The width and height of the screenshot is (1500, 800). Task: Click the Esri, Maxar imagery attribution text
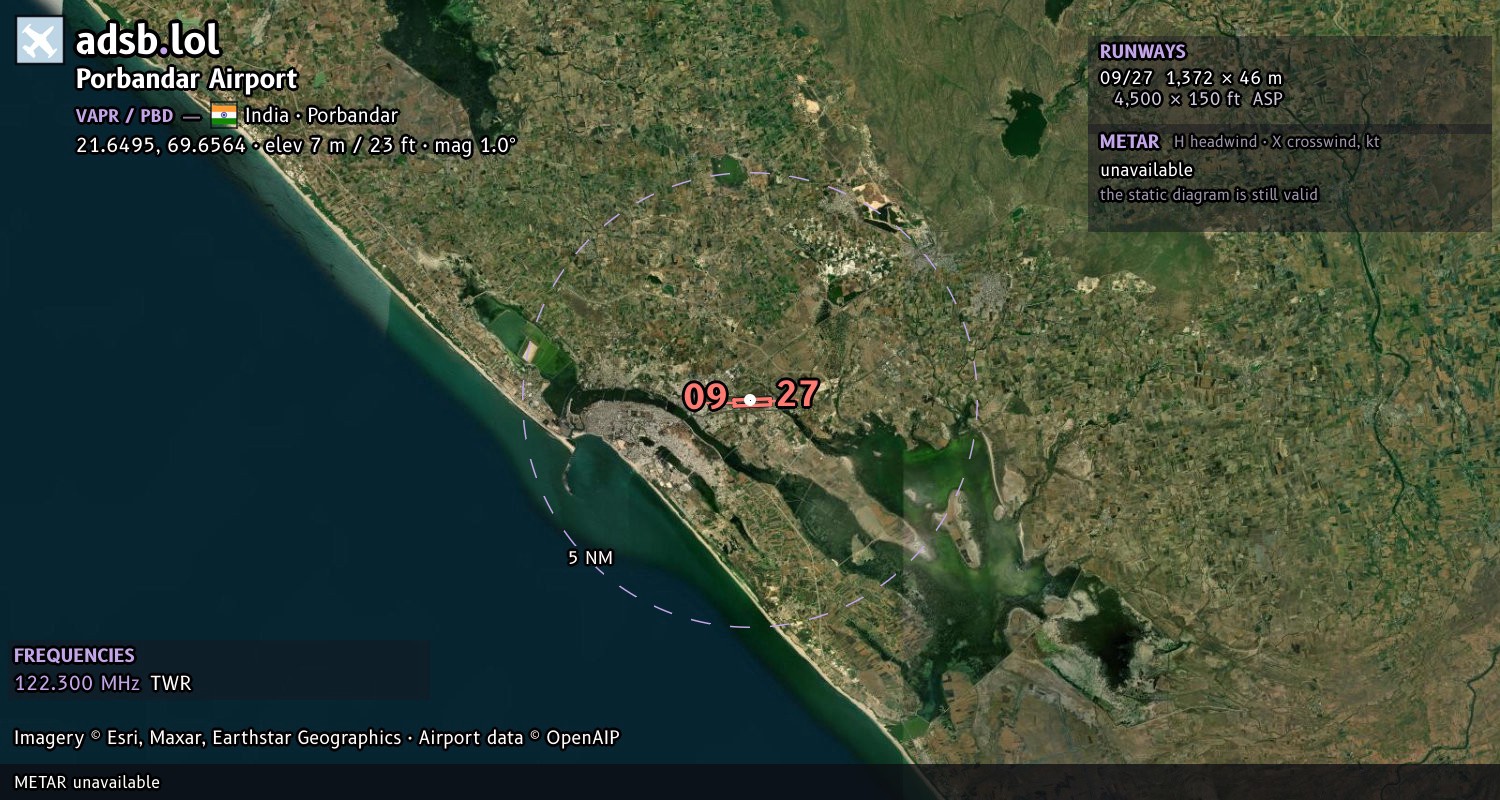tap(317, 738)
